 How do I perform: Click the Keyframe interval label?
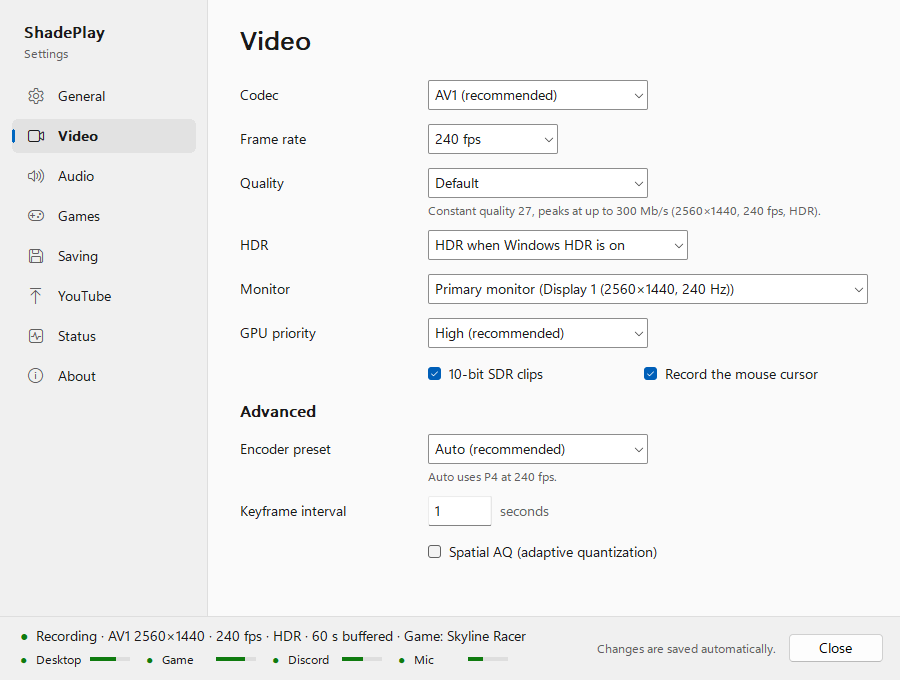293,511
